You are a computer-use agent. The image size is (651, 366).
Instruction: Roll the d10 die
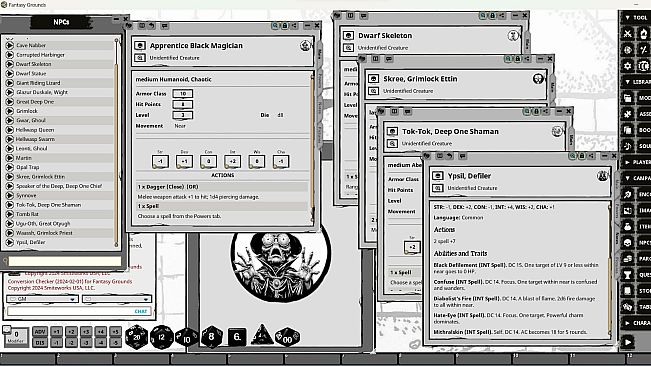pyautogui.click(x=186, y=338)
